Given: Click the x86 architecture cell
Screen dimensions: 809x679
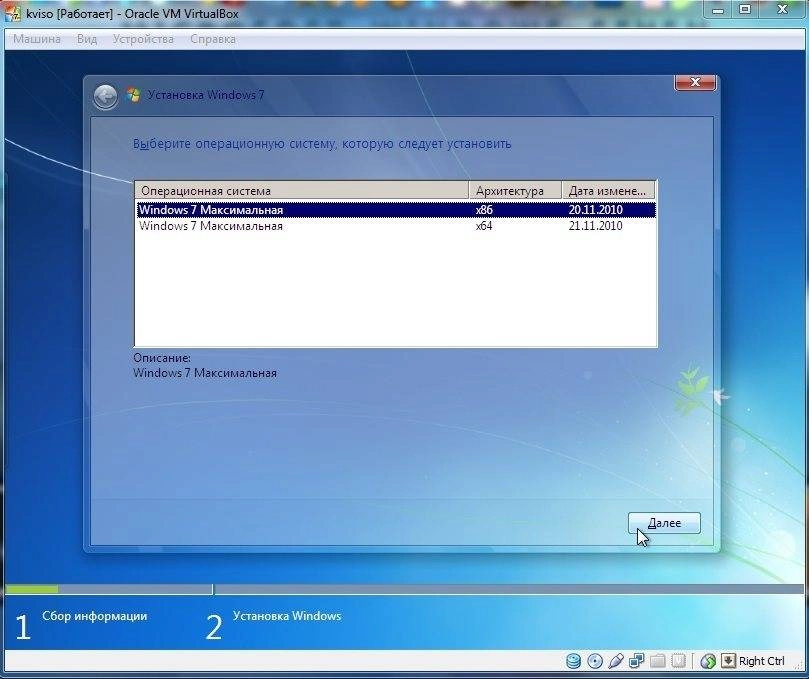Looking at the screenshot, I should pyautogui.click(x=484, y=210).
